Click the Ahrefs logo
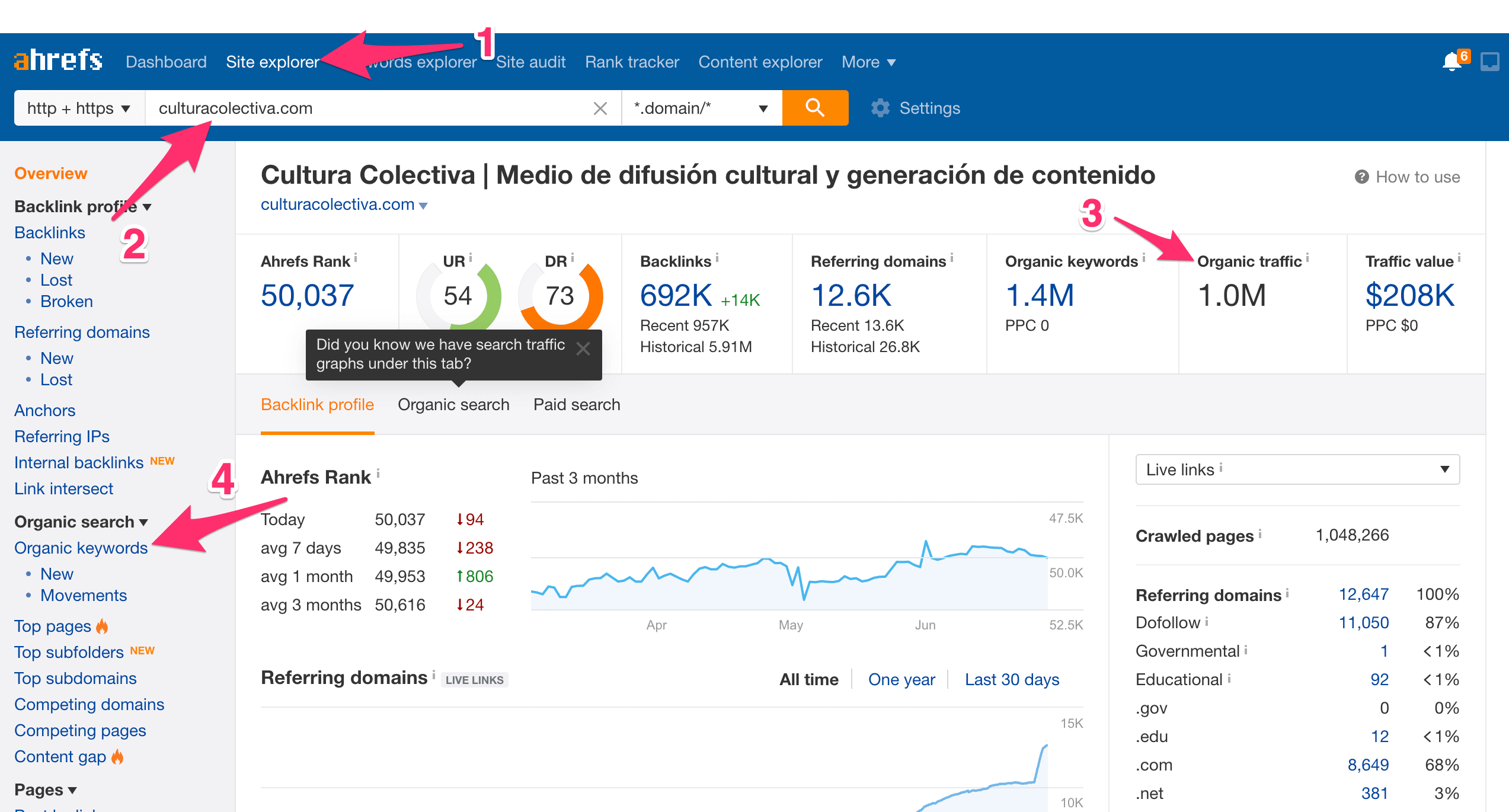This screenshot has width=1509, height=812. tap(58, 60)
